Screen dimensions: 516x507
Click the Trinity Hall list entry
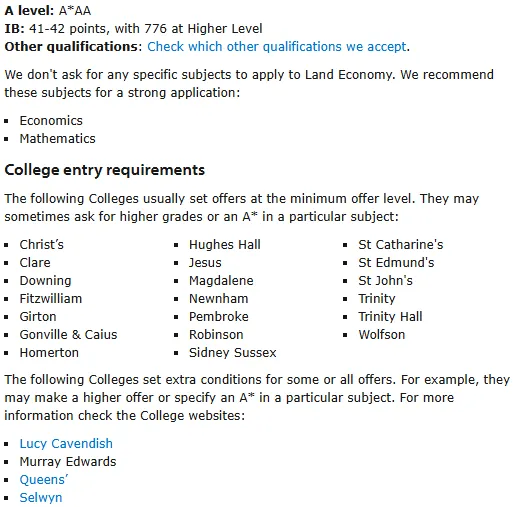pos(390,317)
